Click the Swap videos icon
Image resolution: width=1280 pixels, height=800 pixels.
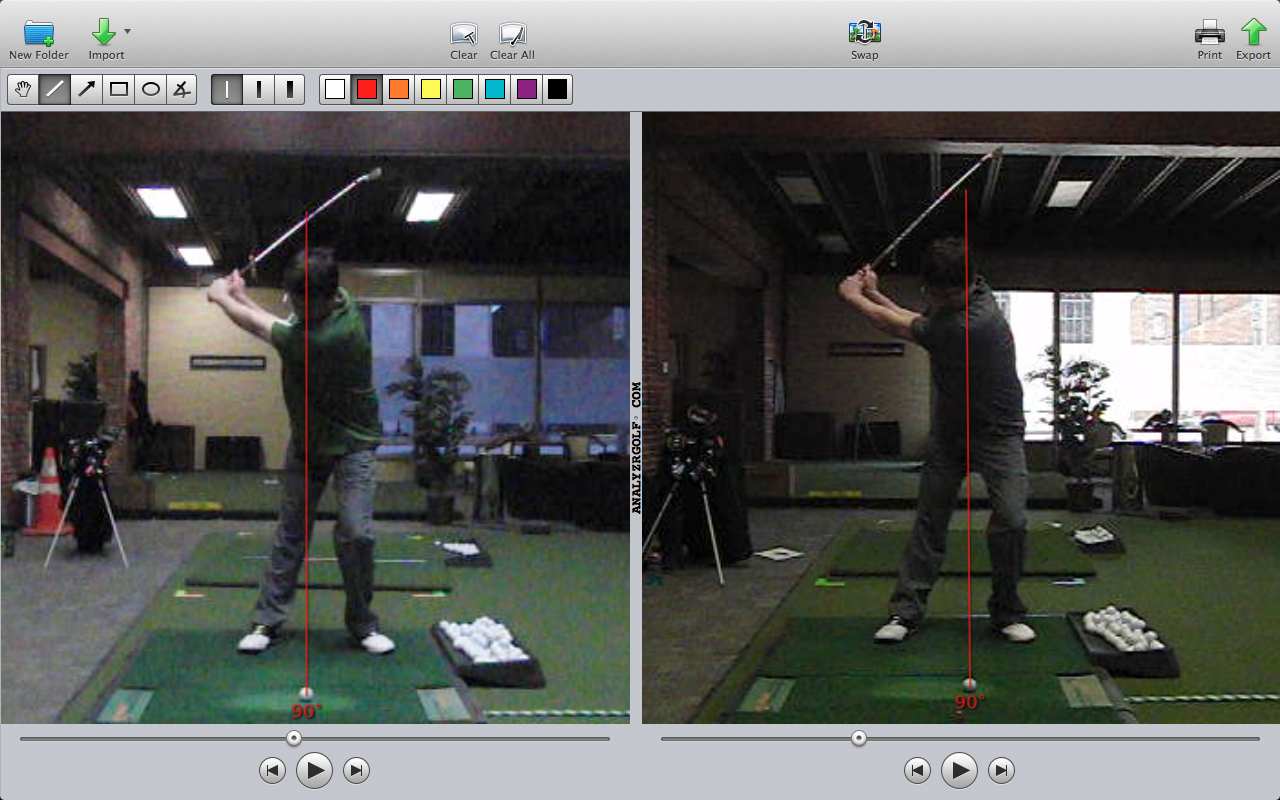(864, 33)
